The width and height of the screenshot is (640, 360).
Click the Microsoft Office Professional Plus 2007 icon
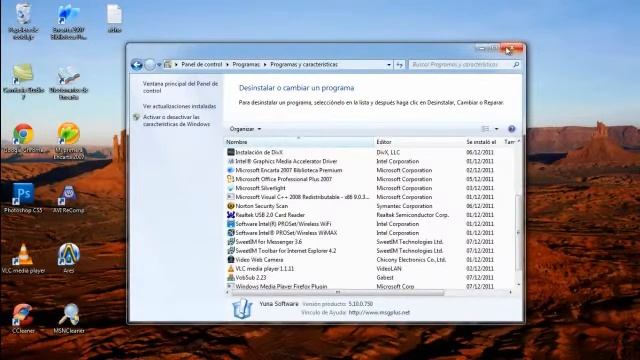pyautogui.click(x=231, y=179)
